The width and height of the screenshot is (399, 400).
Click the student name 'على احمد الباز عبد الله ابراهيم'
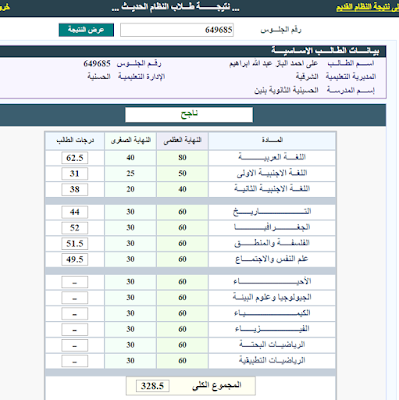coord(273,63)
